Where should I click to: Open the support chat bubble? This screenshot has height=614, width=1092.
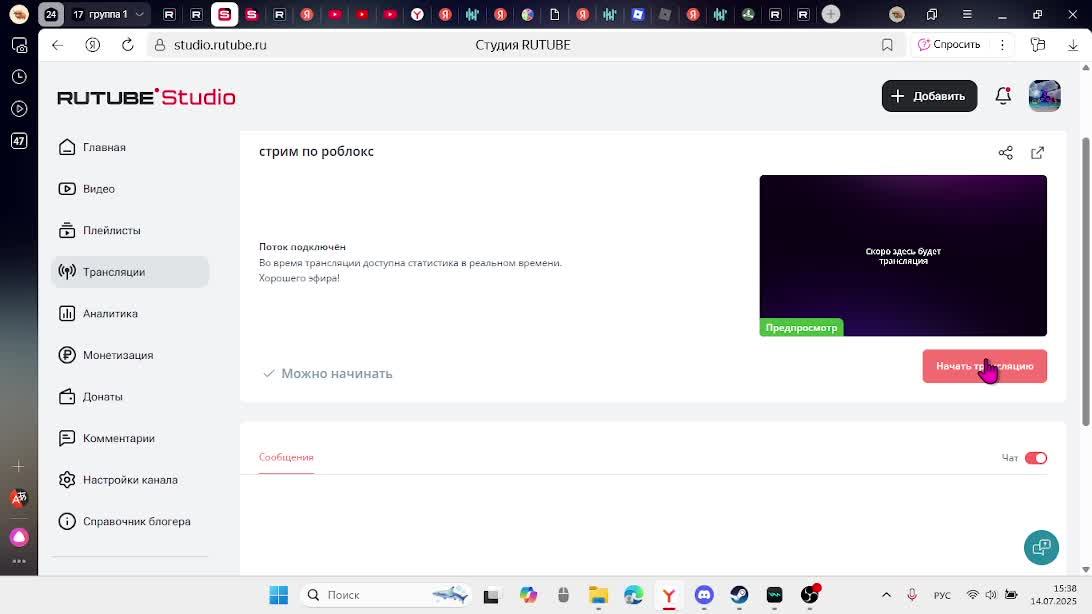1041,547
